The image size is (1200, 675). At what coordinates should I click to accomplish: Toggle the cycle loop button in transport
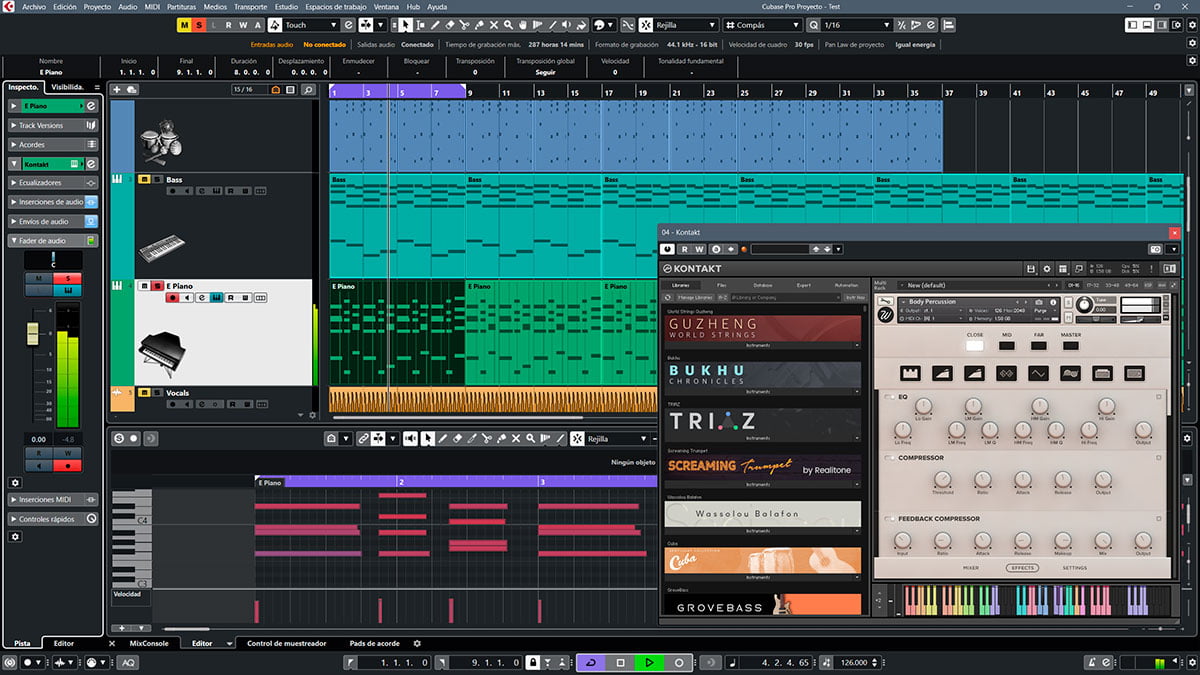tap(591, 663)
